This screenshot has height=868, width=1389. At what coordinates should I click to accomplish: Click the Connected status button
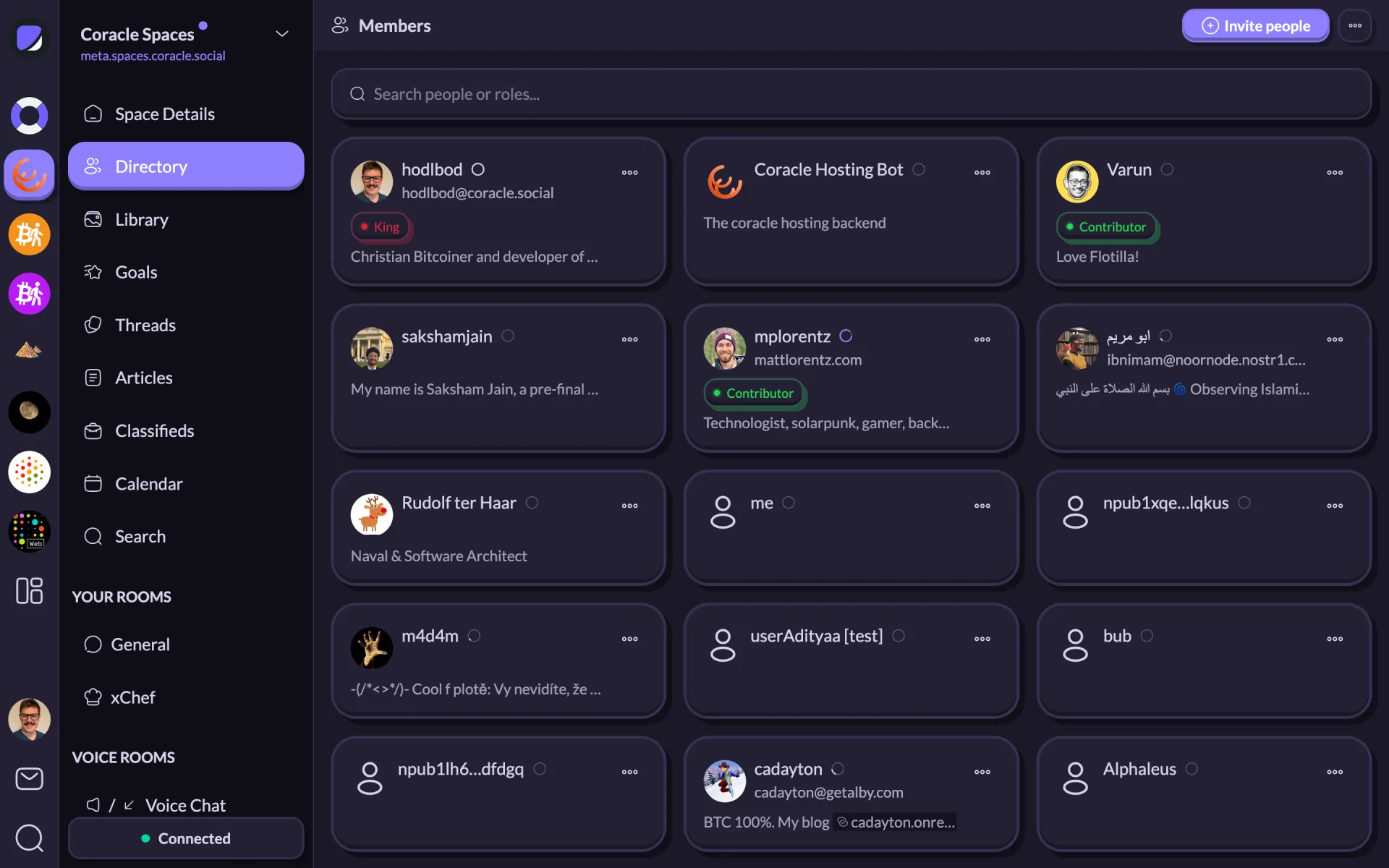(x=186, y=838)
